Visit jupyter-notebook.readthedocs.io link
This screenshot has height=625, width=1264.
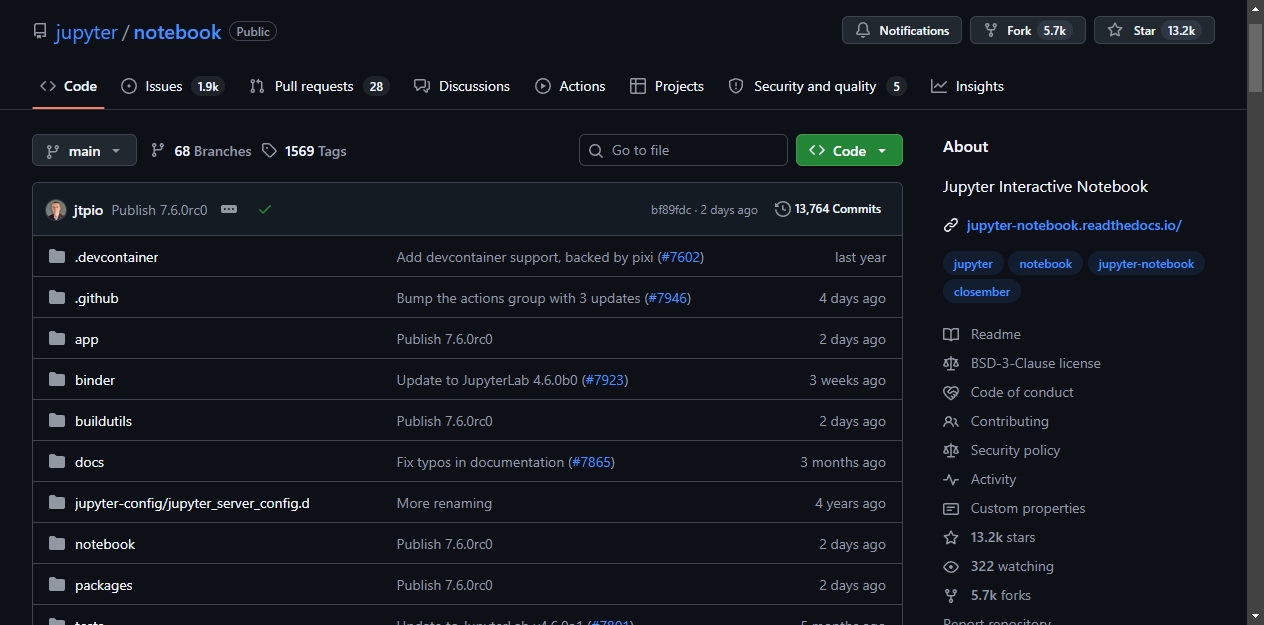(x=1074, y=225)
